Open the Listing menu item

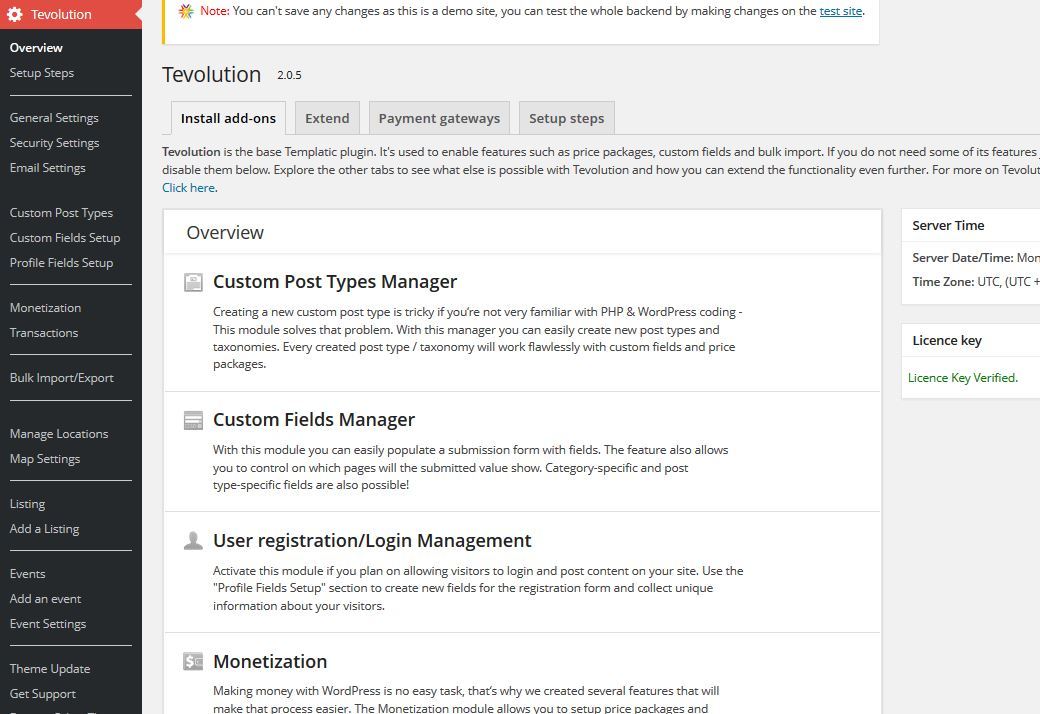pos(27,504)
